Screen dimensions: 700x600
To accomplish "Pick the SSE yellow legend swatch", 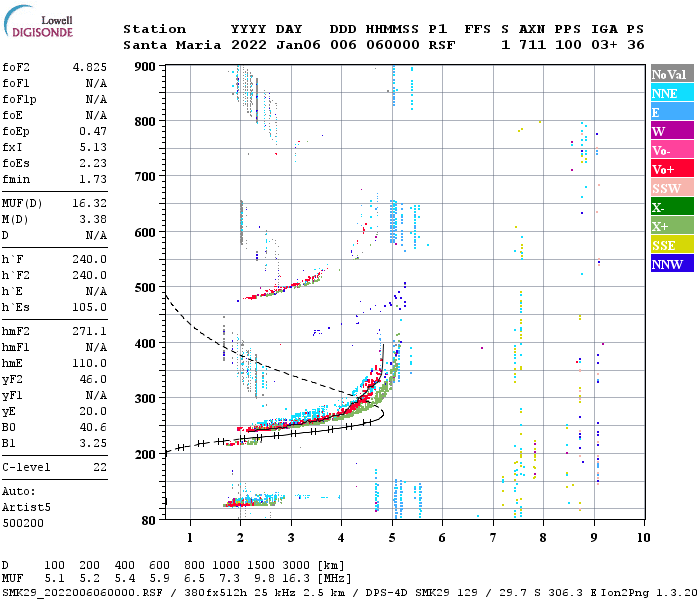I will pos(671,245).
